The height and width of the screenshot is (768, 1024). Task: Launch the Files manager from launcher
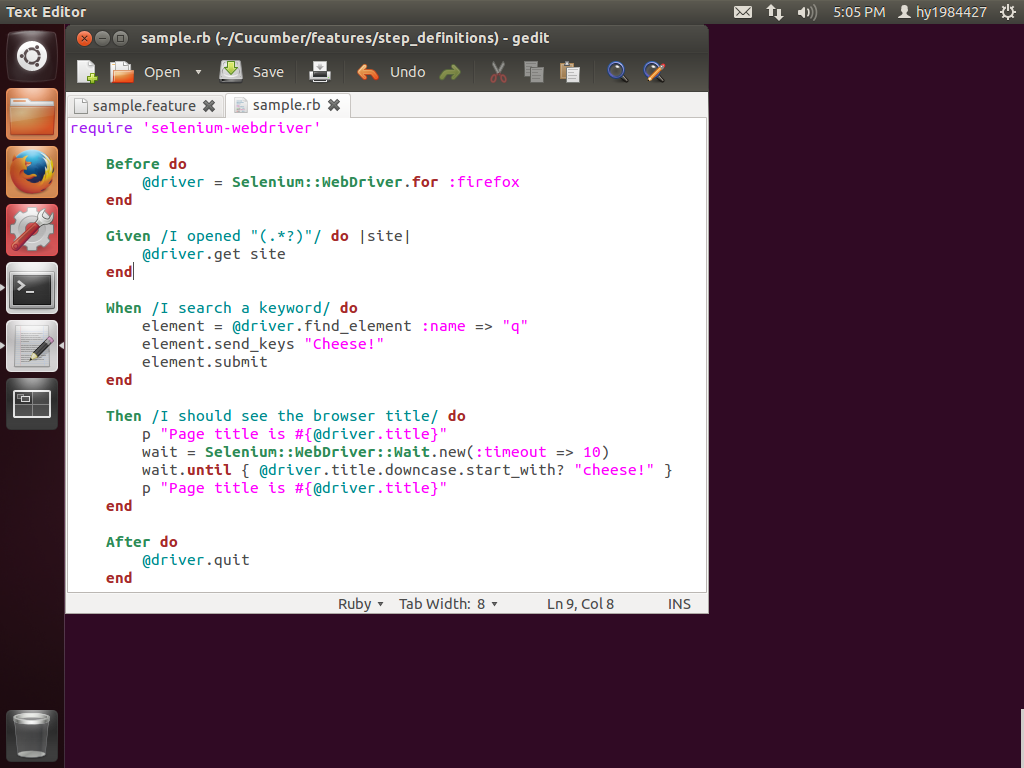[32, 114]
